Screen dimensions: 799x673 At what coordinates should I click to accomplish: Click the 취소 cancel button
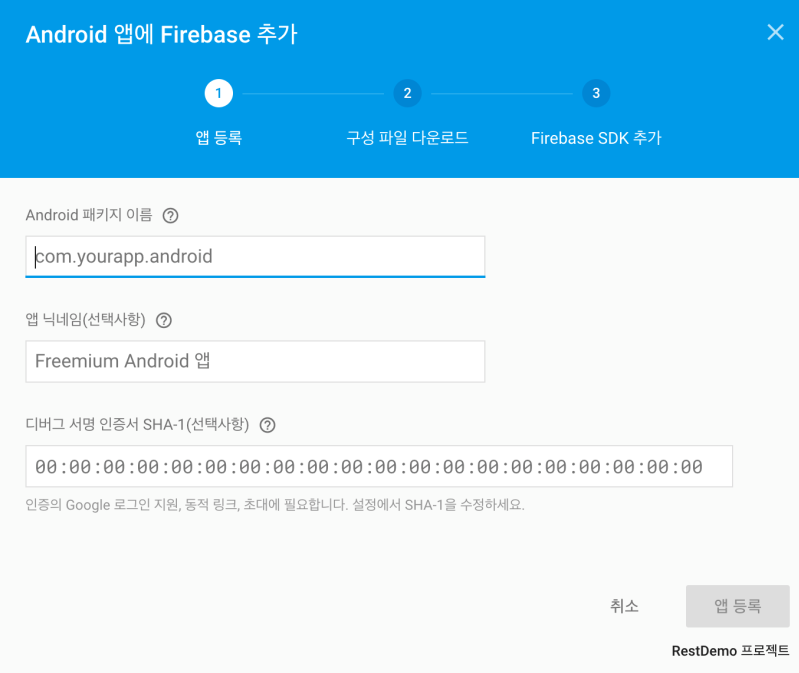(624, 606)
